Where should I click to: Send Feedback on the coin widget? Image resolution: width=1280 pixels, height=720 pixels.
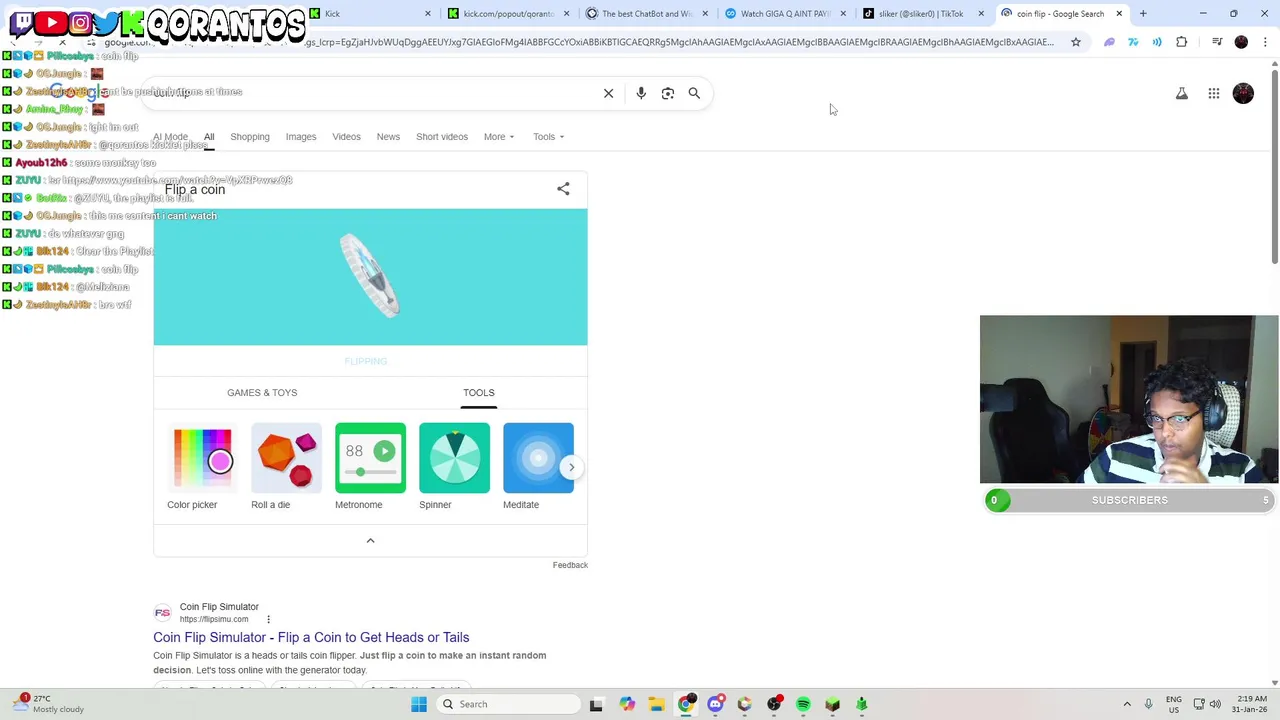click(570, 565)
